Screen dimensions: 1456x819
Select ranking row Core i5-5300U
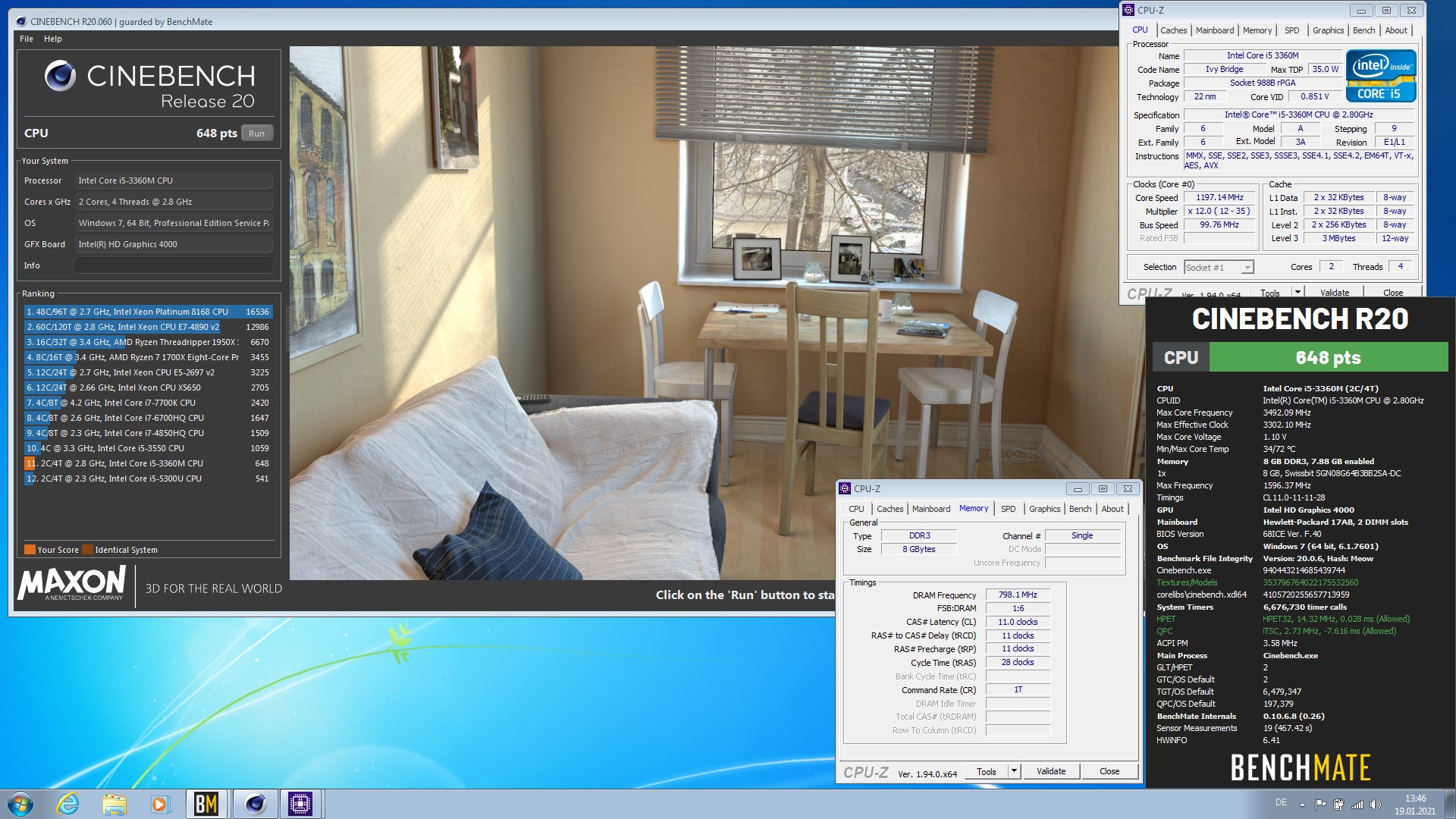point(147,479)
